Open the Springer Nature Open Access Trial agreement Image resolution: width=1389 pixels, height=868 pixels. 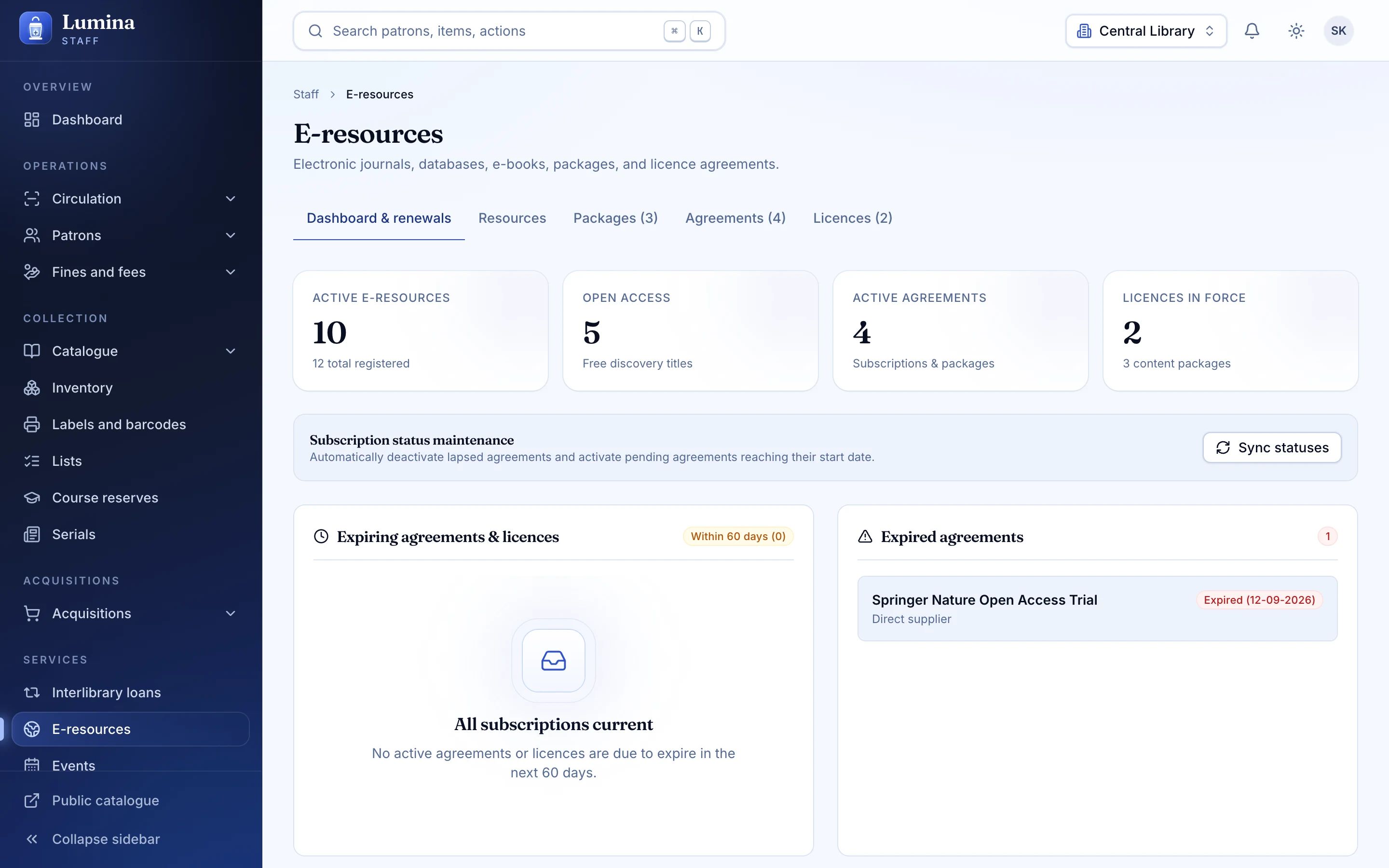tap(1097, 609)
